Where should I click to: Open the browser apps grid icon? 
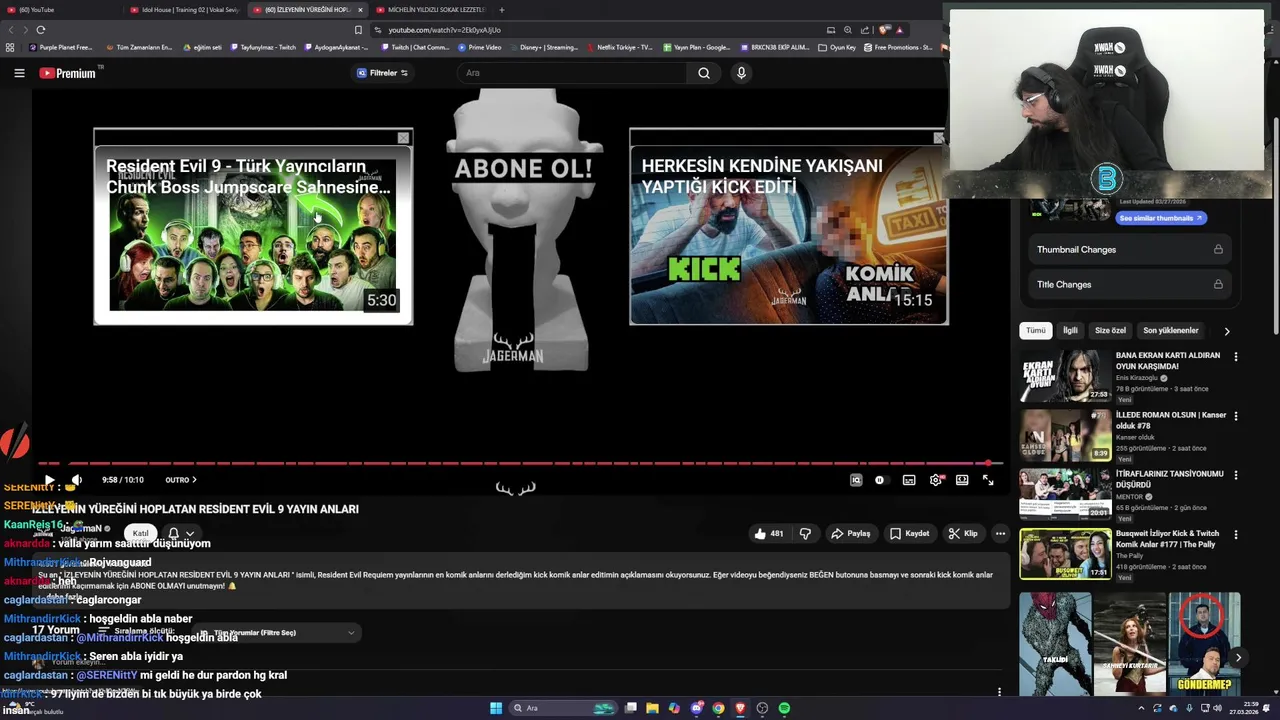10,47
